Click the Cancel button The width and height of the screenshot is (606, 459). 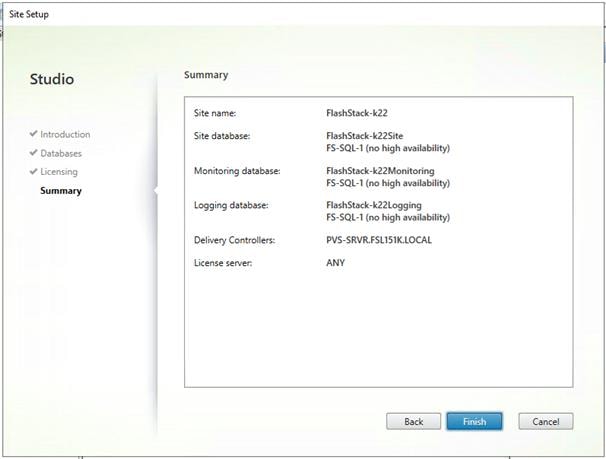coord(545,421)
